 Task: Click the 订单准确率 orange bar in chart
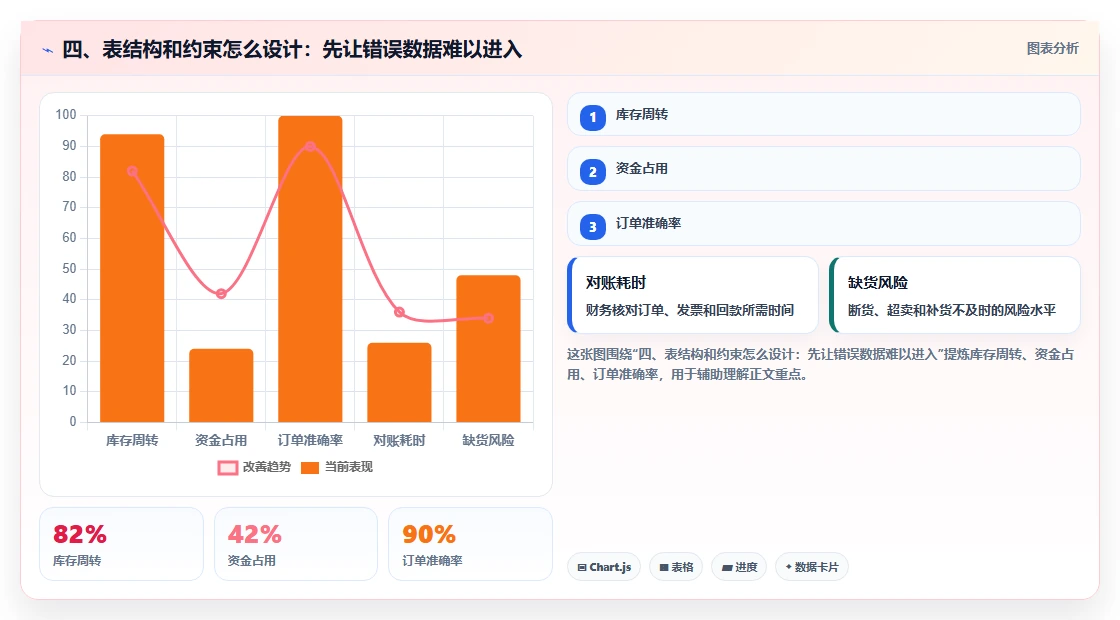pos(310,269)
